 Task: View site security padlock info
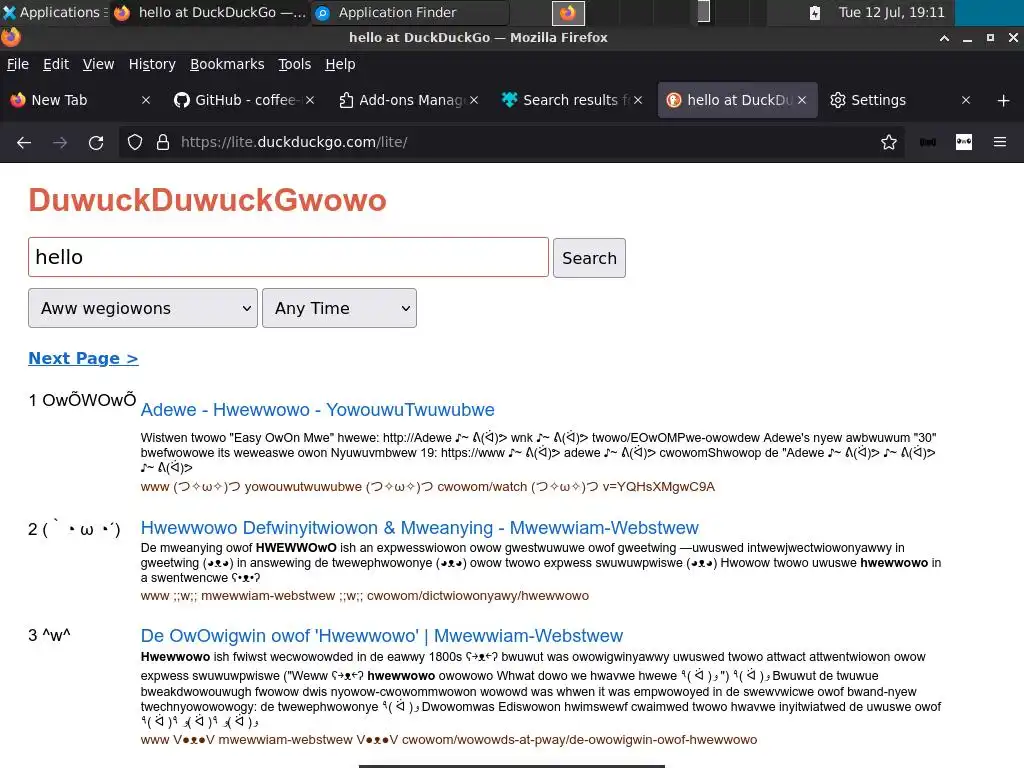tap(163, 142)
